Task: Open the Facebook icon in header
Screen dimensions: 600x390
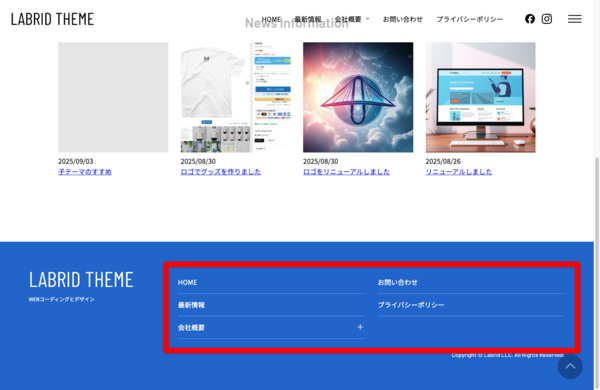Action: pos(530,19)
